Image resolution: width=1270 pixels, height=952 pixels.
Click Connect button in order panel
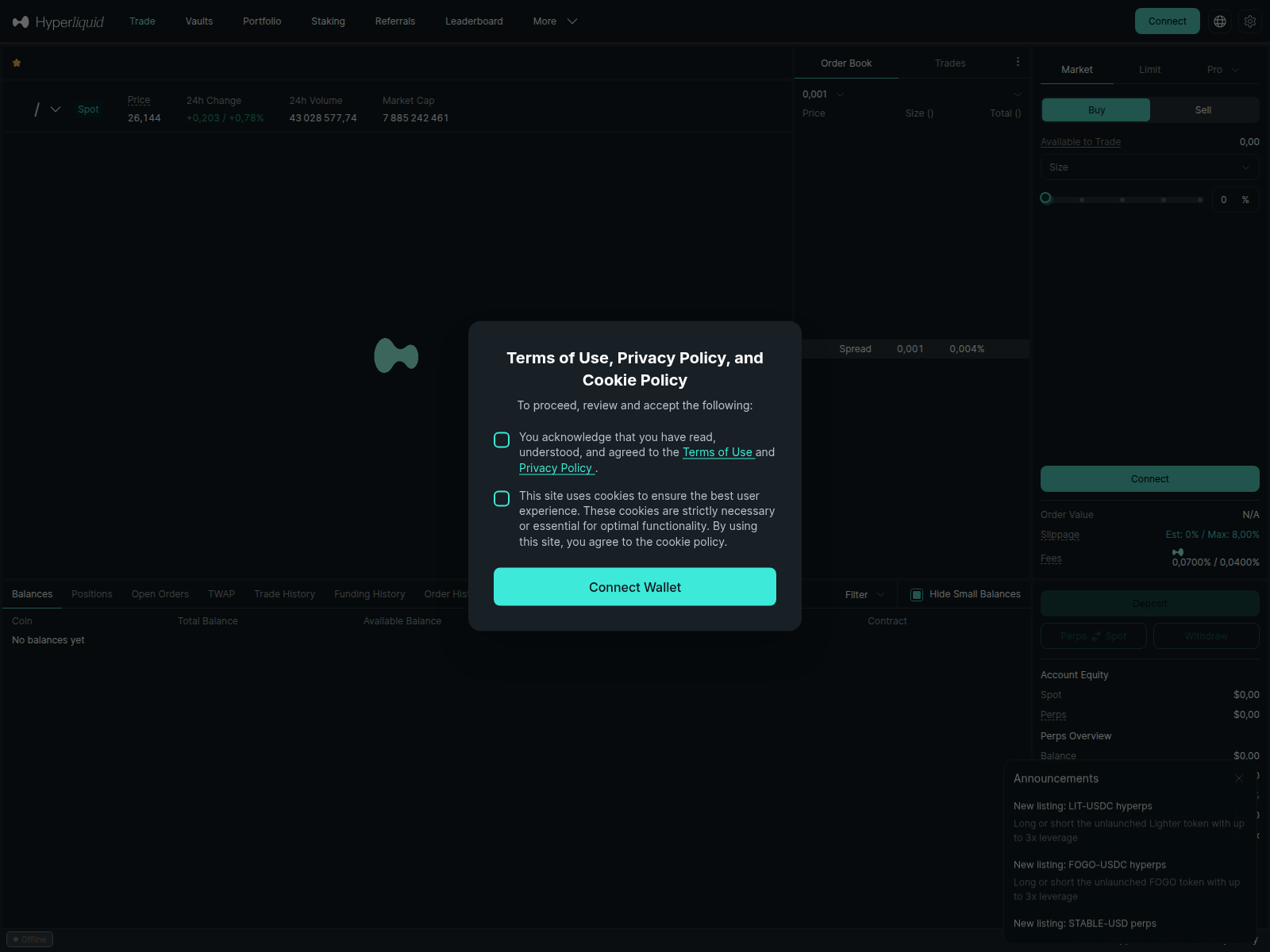(x=1149, y=479)
